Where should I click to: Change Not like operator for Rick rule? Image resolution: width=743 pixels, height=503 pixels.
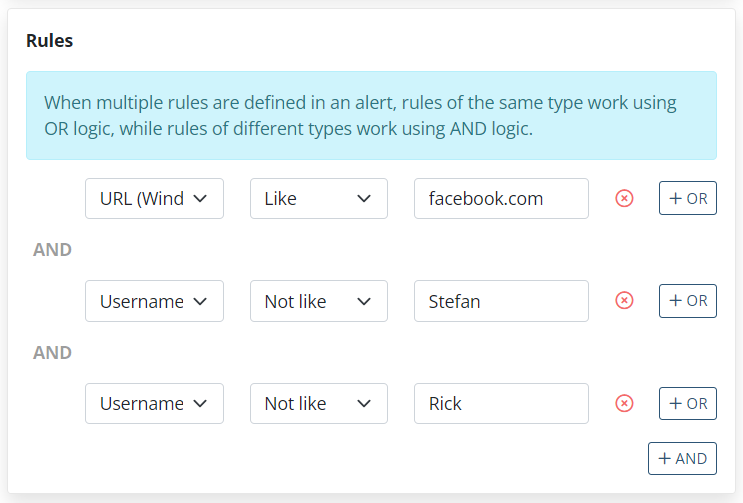pos(318,403)
